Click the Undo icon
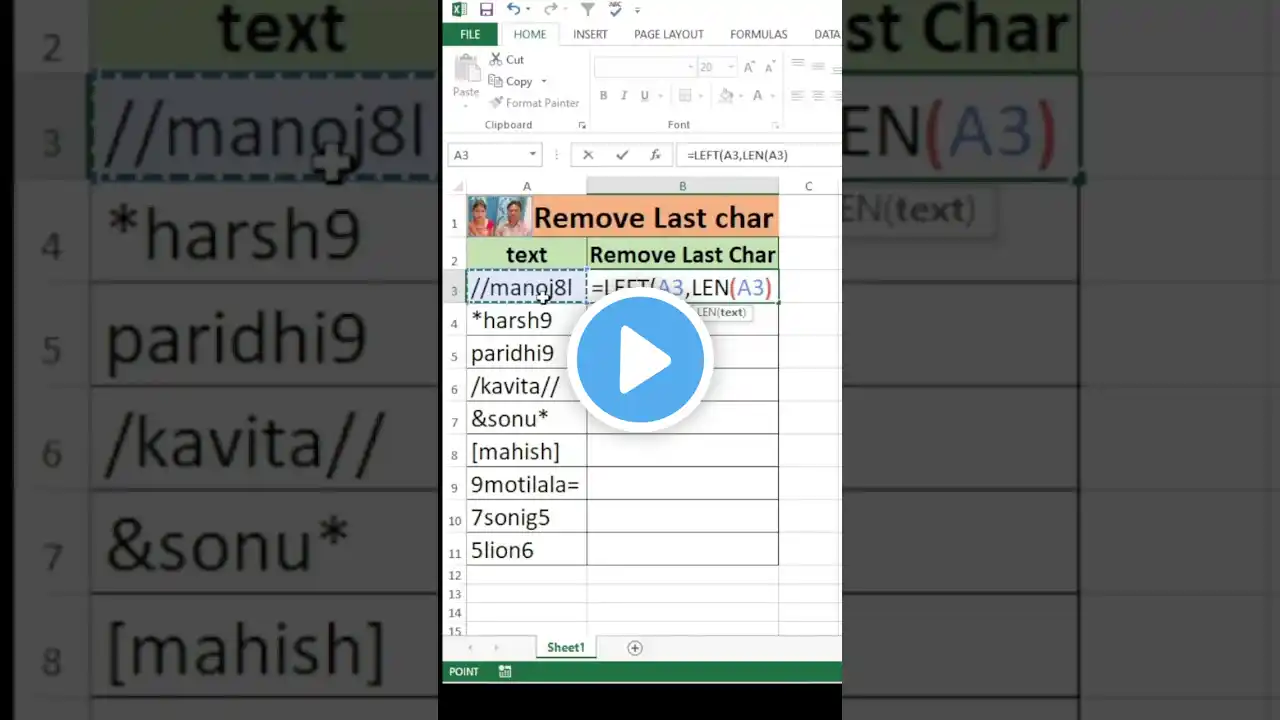 pos(514,9)
